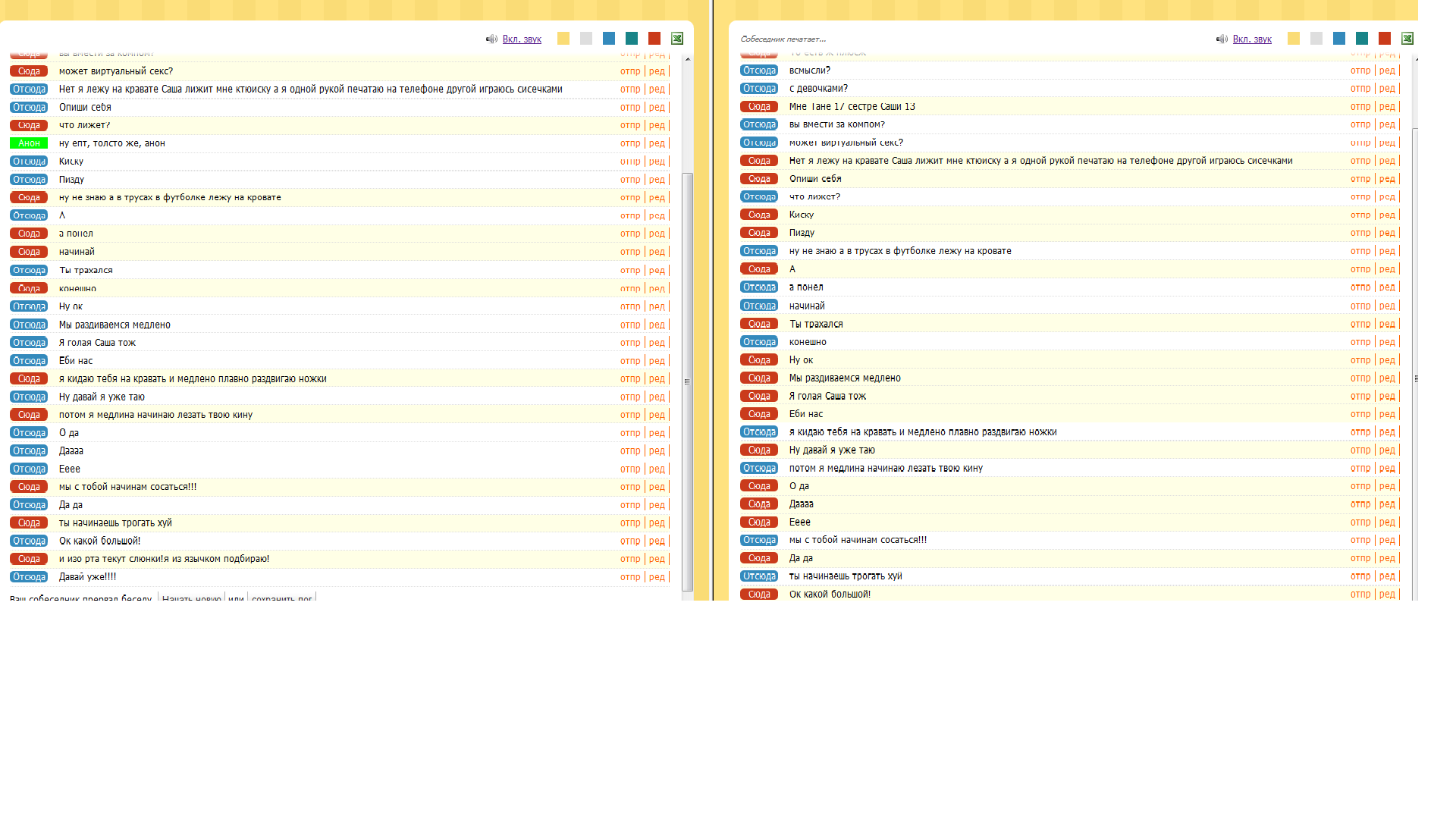Click left scrollbar up arrow
The width and height of the screenshot is (1456, 819).
687,59
